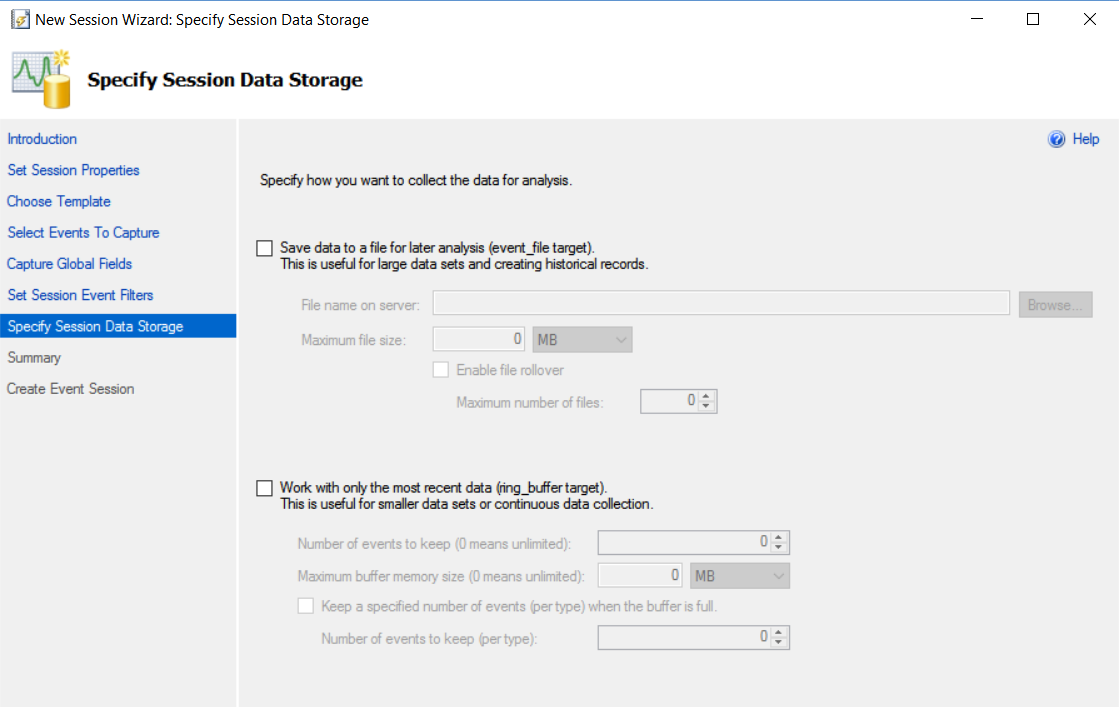Enable Save data to a file checkbox
The image size is (1119, 707).
[x=264, y=248]
